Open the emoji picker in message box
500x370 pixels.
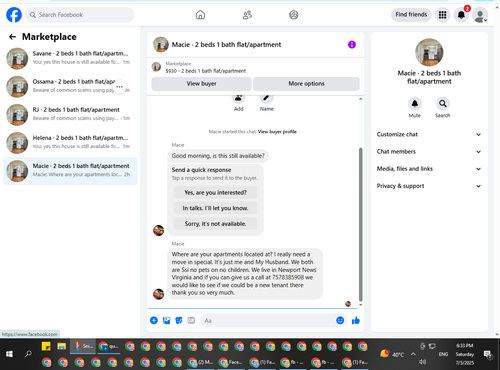point(340,321)
